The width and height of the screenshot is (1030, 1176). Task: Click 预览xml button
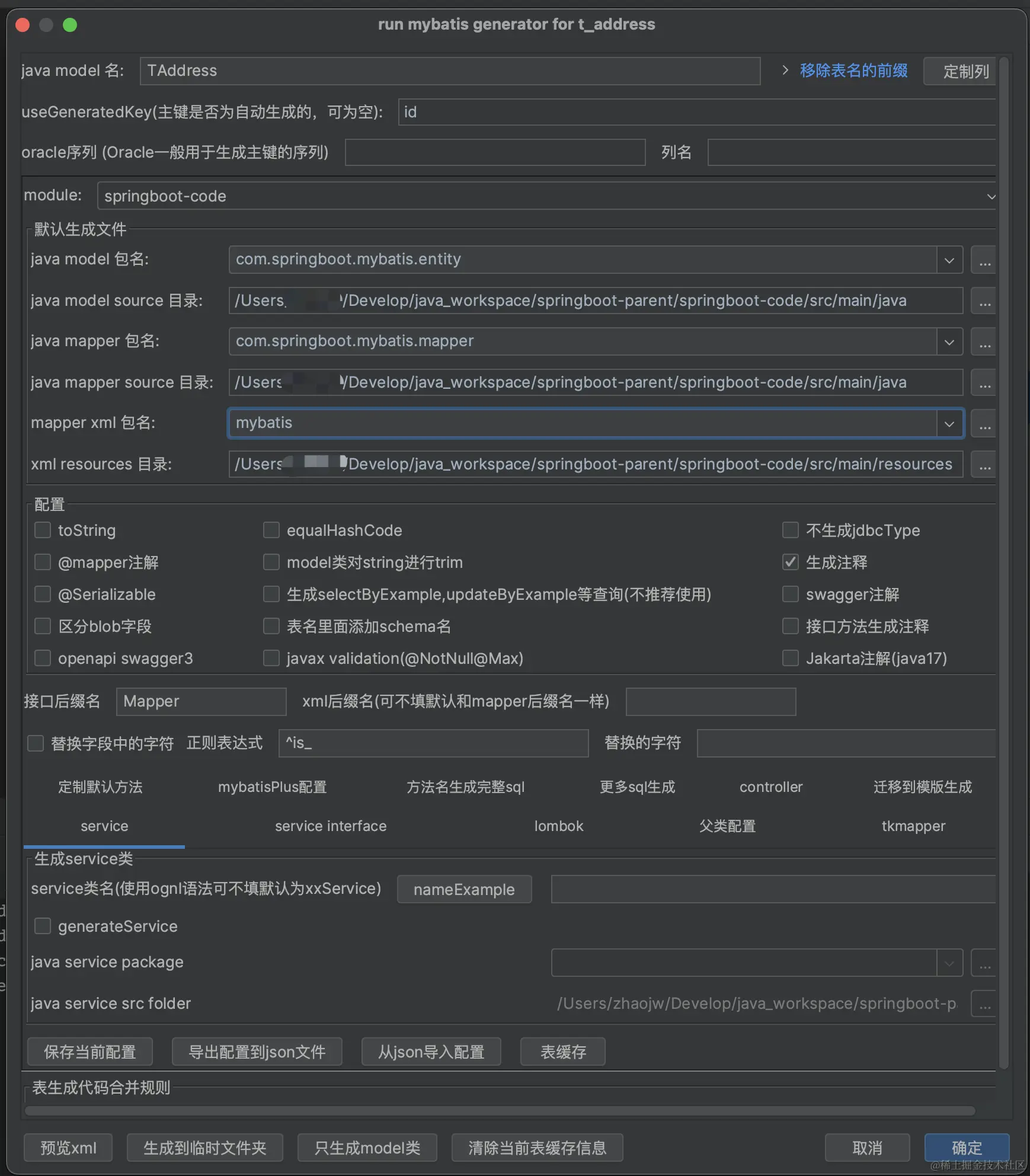point(68,1148)
